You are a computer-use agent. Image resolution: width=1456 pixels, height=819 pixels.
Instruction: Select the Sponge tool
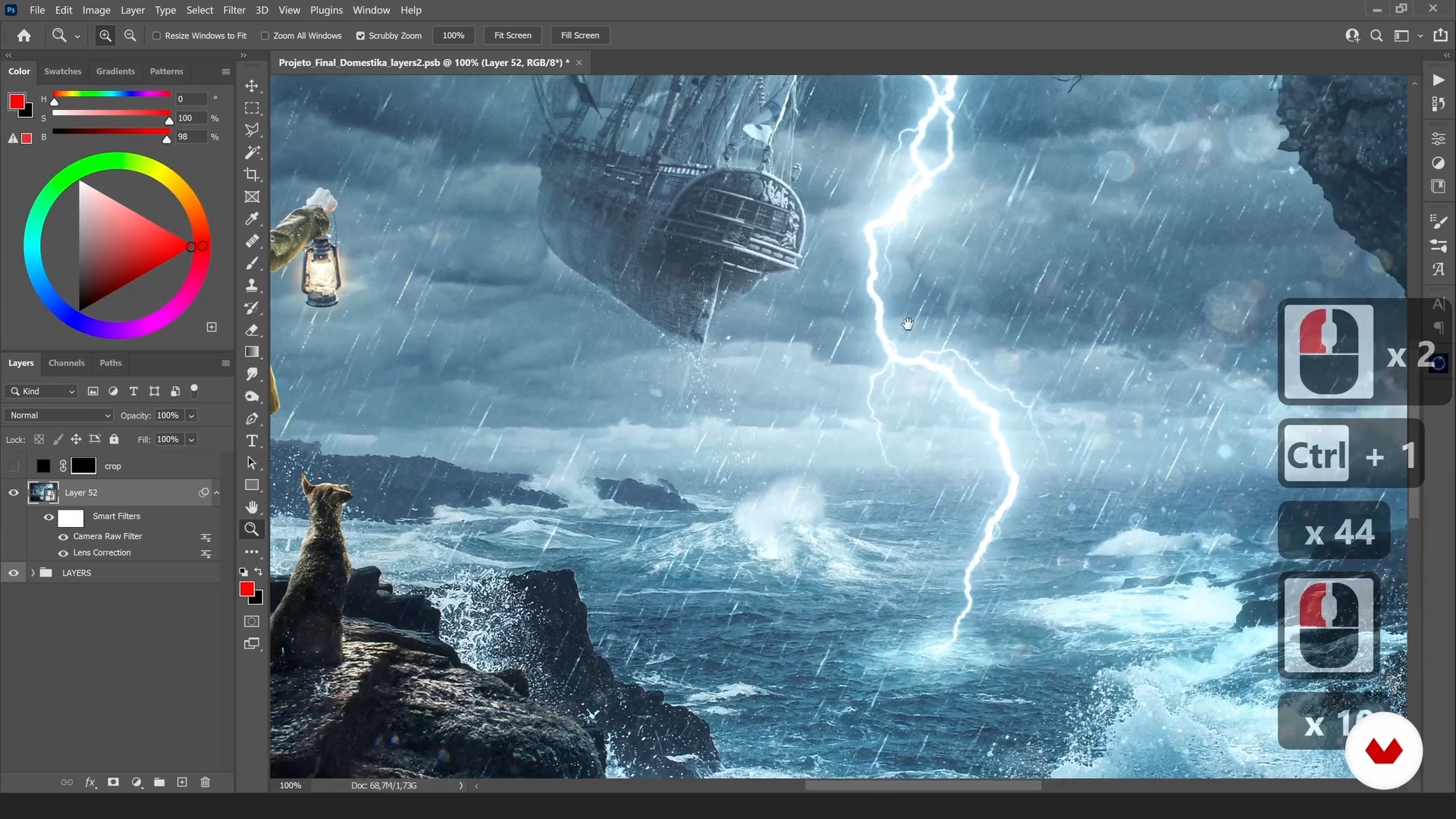[x=252, y=397]
